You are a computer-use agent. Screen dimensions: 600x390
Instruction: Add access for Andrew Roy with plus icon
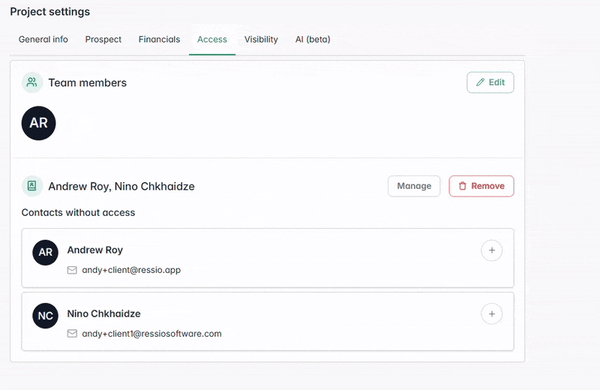[492, 250]
